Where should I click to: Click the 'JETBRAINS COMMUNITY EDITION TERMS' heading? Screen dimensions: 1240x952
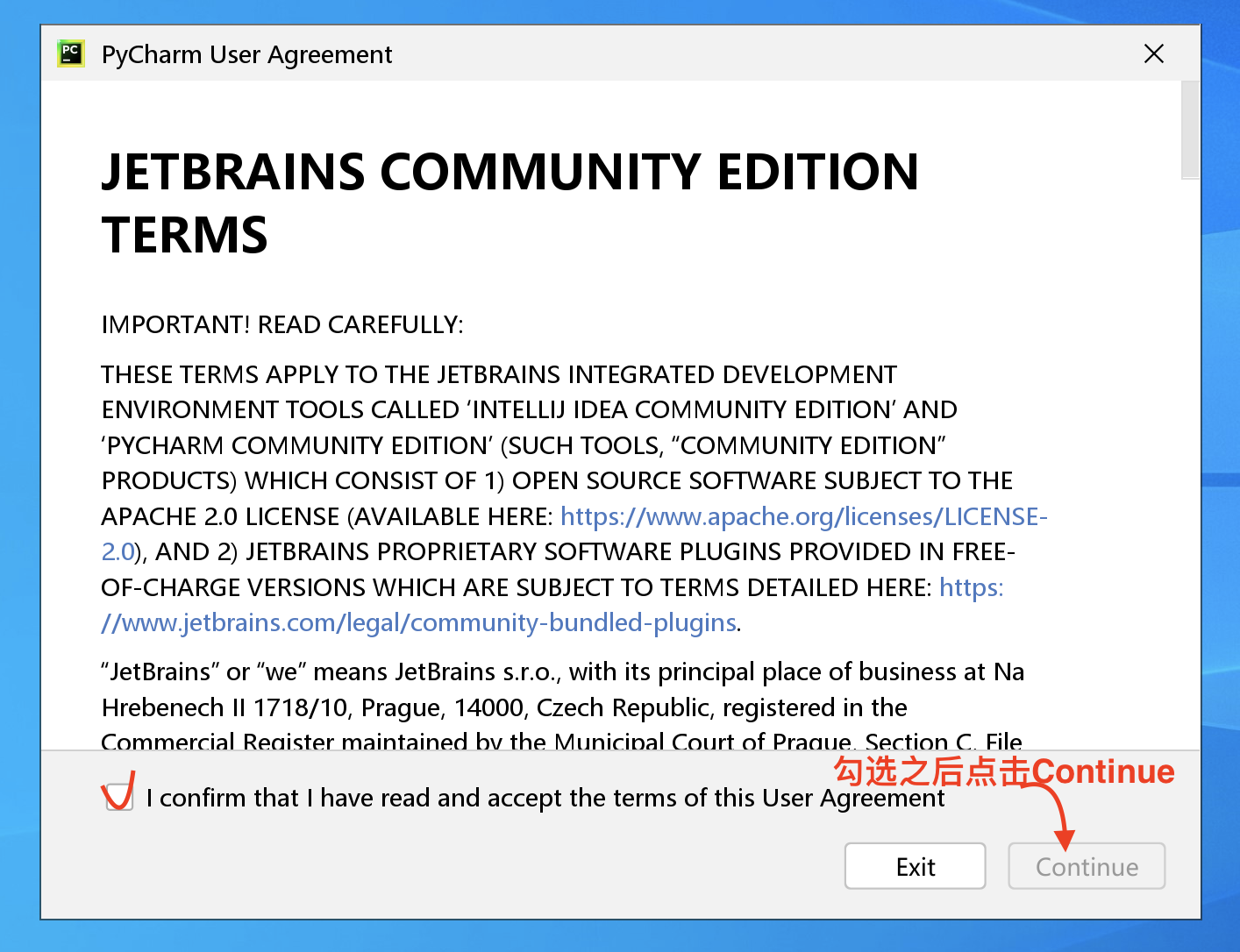[x=510, y=202]
